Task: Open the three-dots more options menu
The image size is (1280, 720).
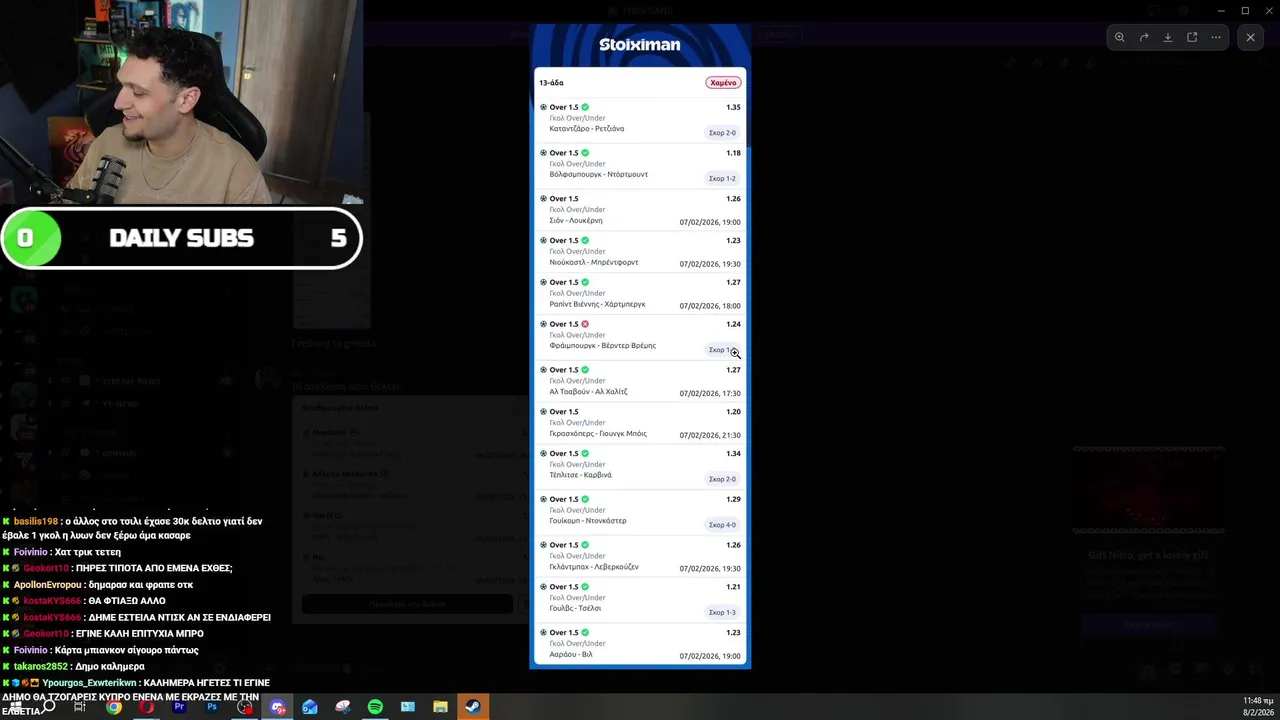Action: coord(1216,37)
